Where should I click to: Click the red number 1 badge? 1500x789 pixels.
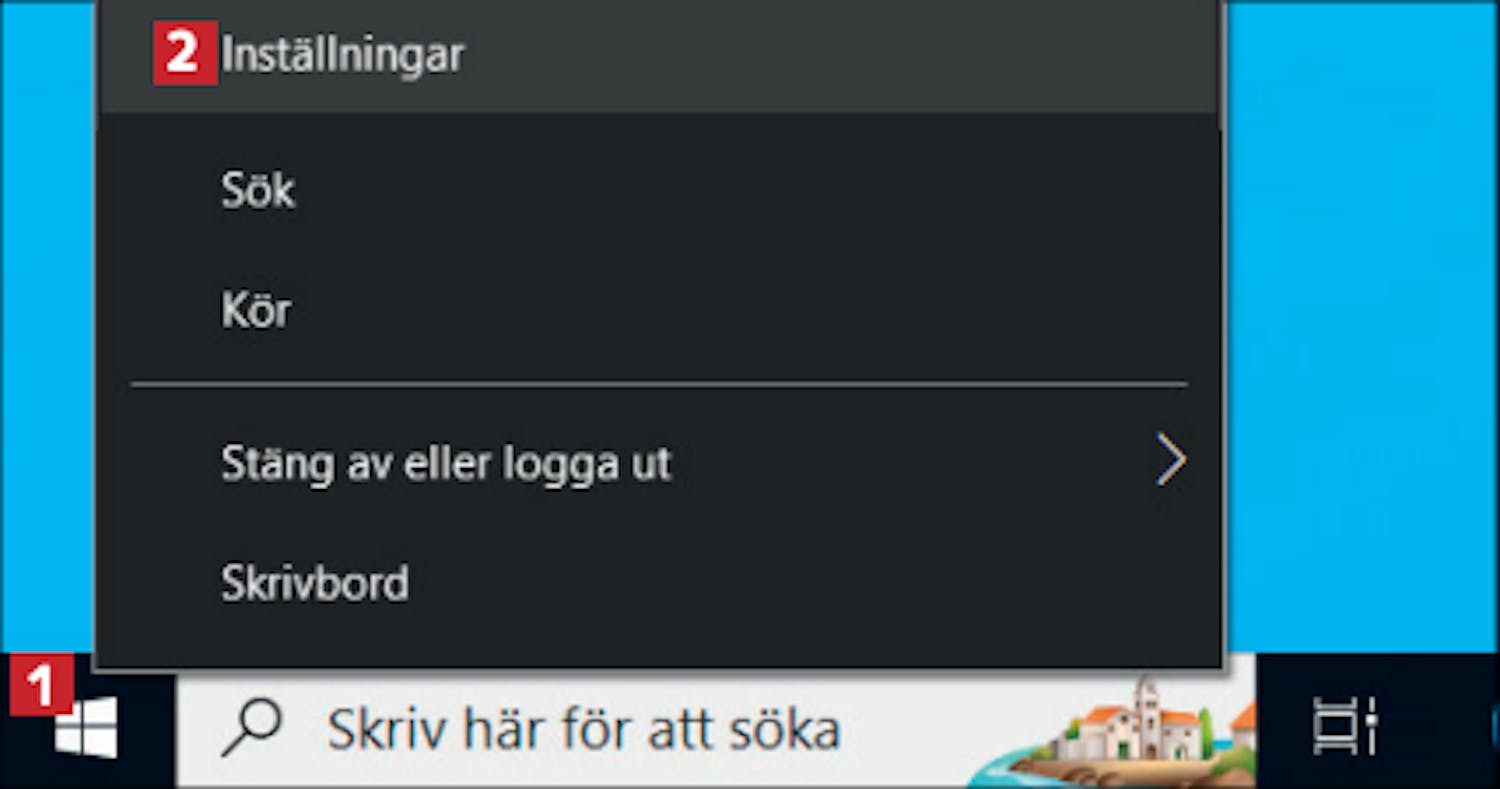click(41, 686)
